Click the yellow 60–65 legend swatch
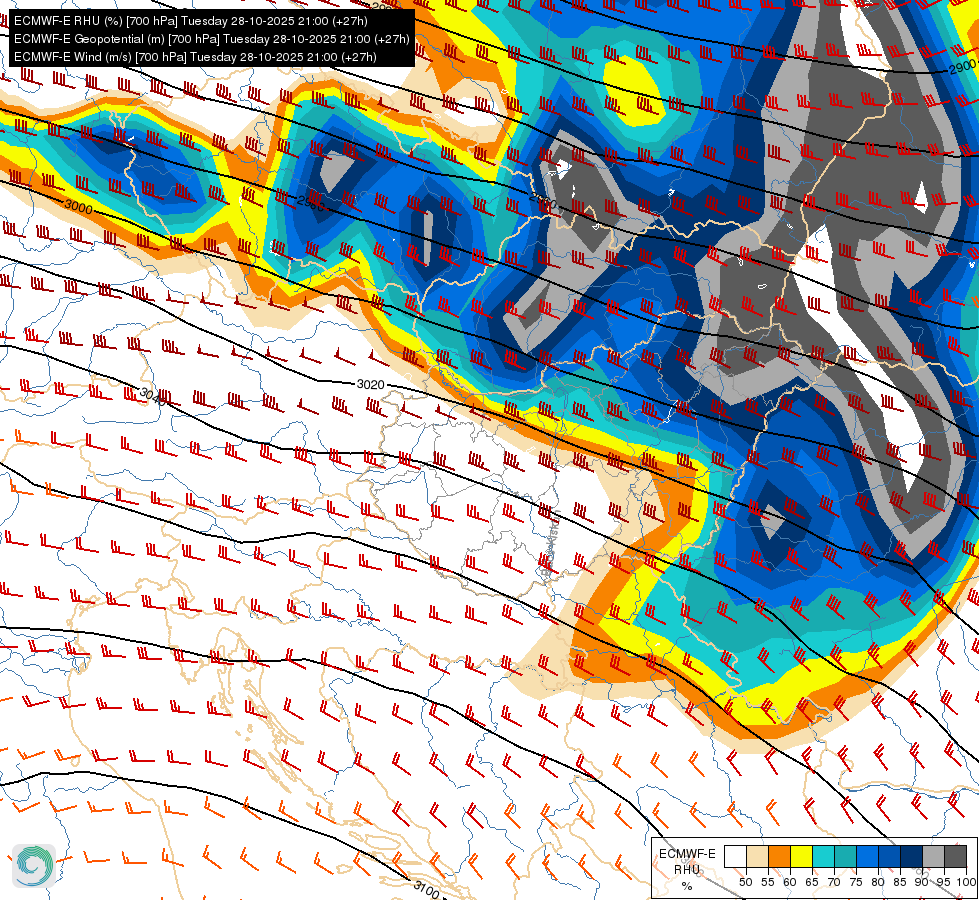979x900 pixels. pyautogui.click(x=802, y=856)
